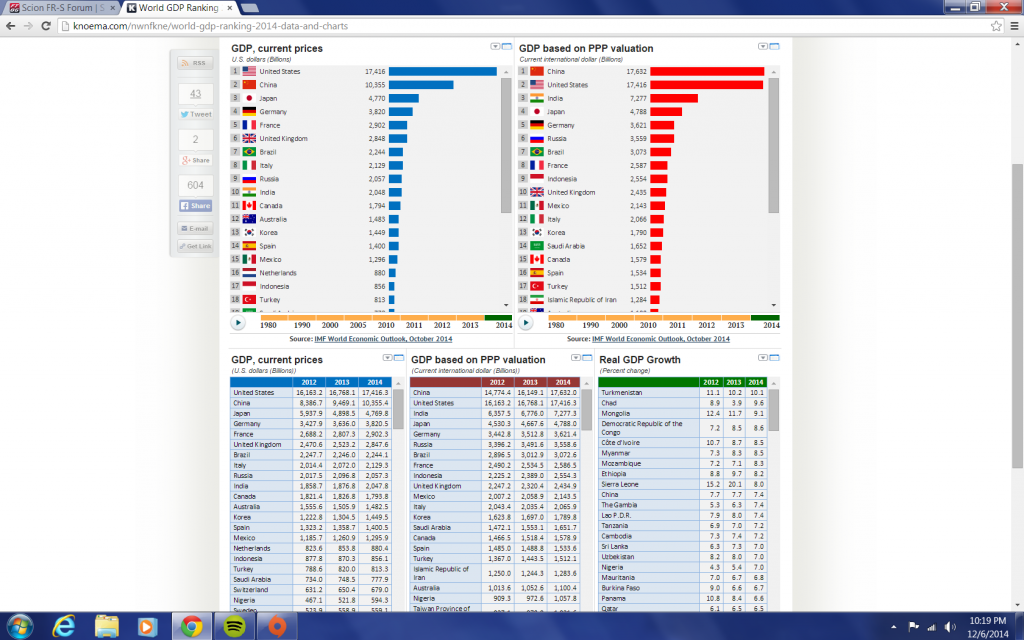Open the dropdown arrow on GDP current prices chart
1024x640 pixels.
[496, 47]
